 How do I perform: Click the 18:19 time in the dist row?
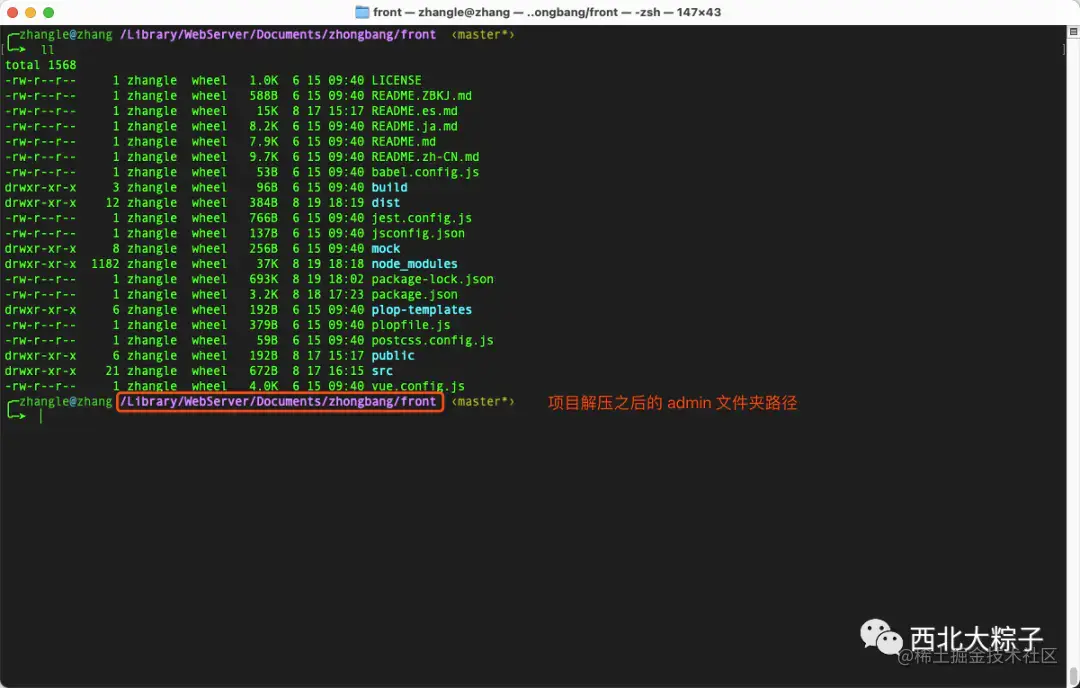346,202
